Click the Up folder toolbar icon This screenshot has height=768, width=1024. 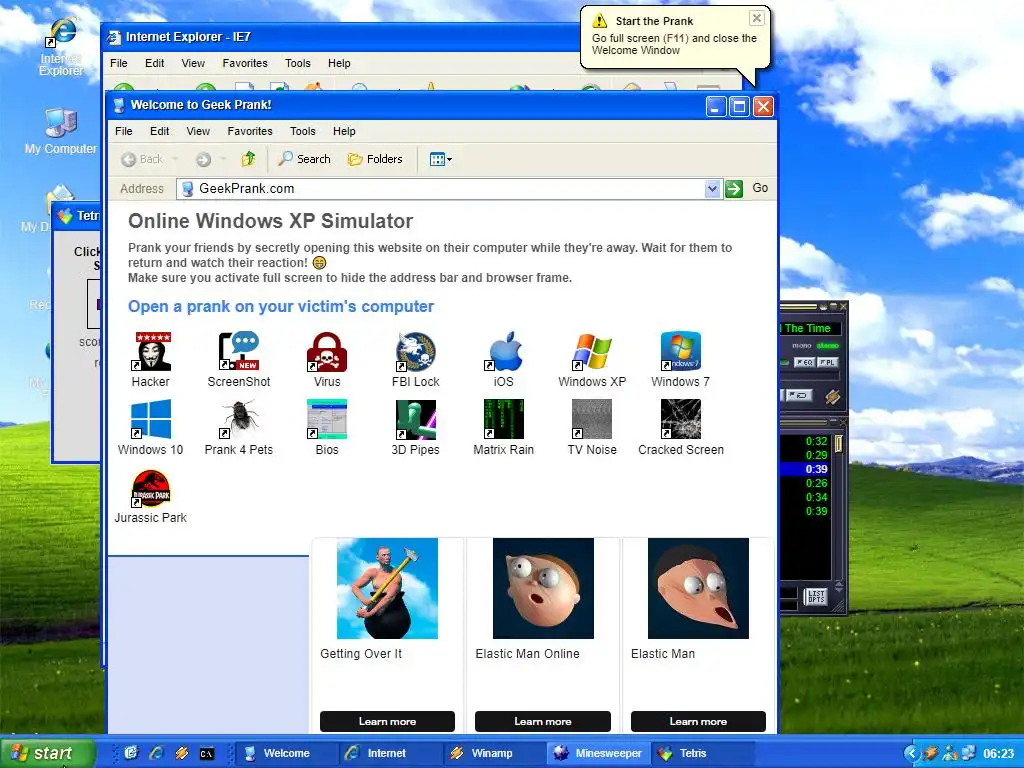[x=248, y=159]
